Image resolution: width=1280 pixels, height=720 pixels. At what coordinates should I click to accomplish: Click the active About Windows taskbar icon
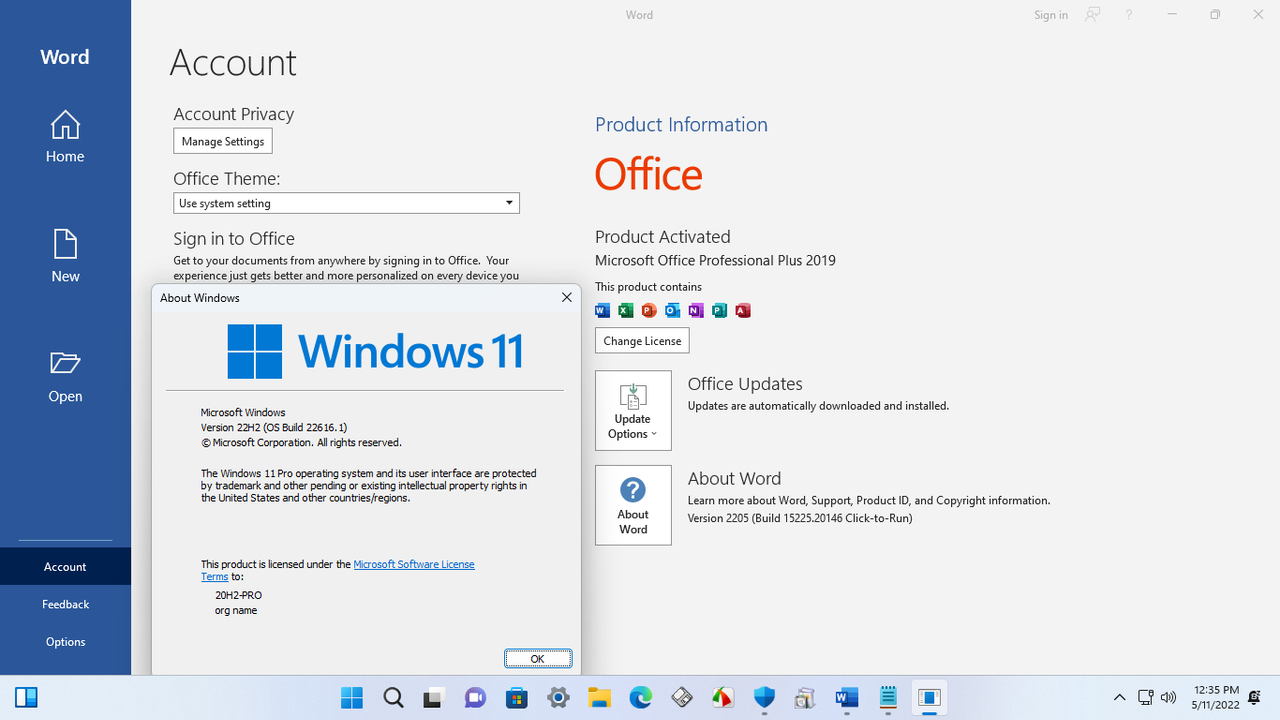(929, 698)
